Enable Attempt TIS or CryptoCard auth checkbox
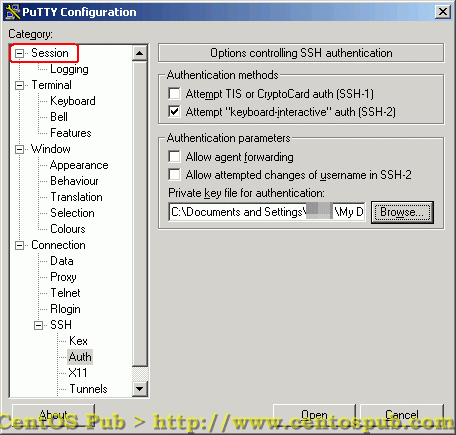 pyautogui.click(x=174, y=94)
